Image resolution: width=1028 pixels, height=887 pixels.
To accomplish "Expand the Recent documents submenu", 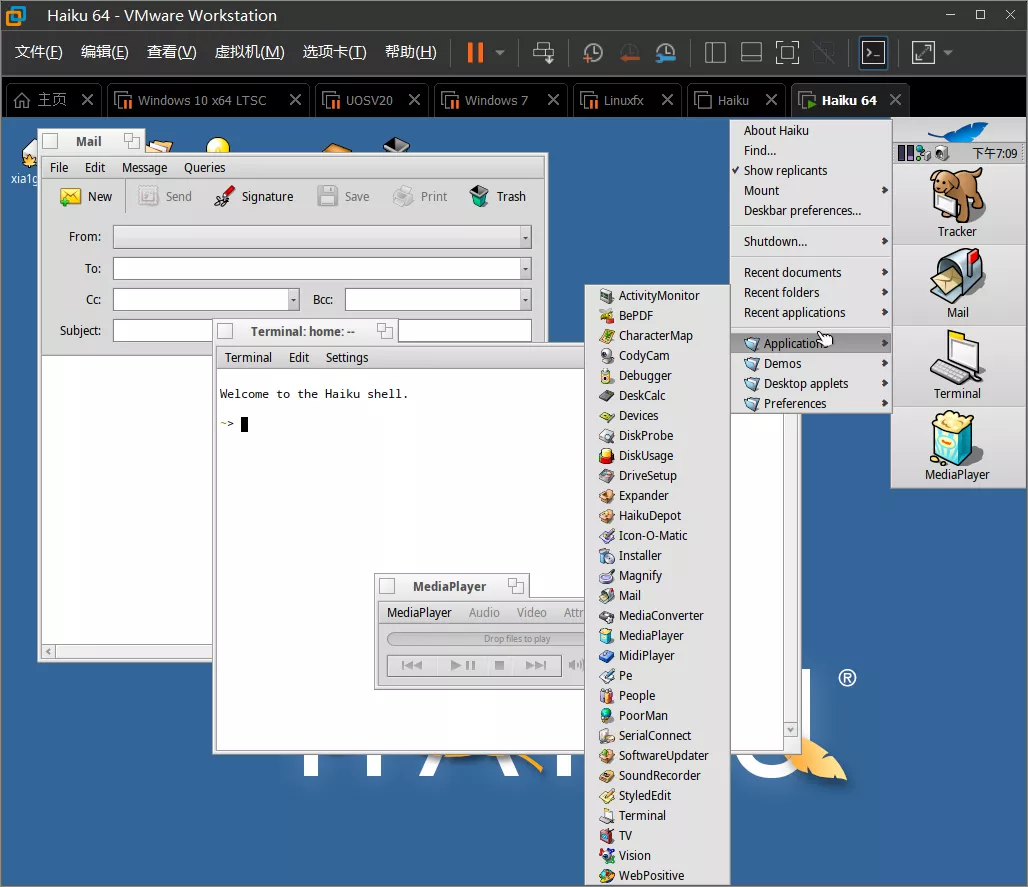I will pos(792,273).
